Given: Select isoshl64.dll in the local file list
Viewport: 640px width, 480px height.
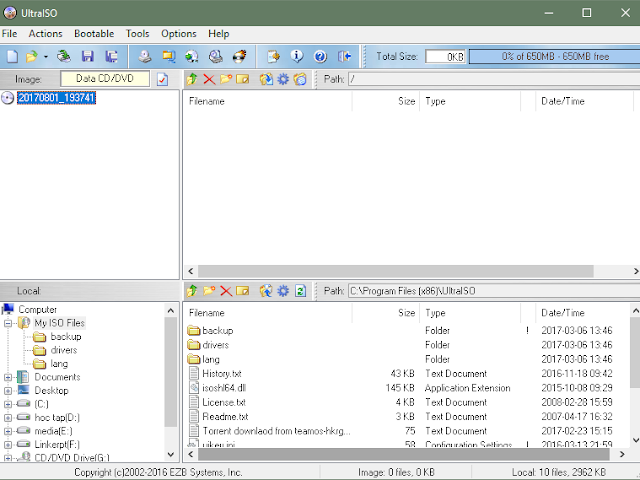Looking at the screenshot, I should pyautogui.click(x=224, y=388).
